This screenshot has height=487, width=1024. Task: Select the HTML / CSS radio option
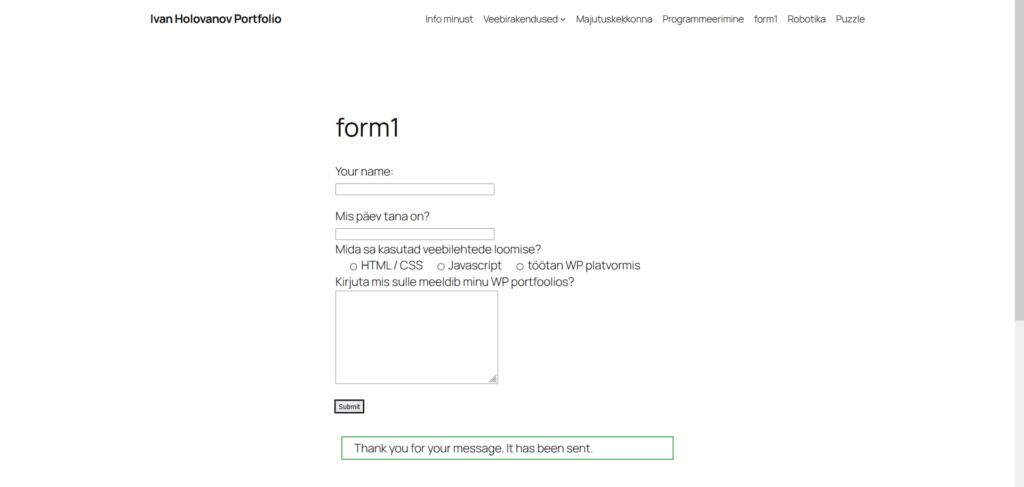354,266
